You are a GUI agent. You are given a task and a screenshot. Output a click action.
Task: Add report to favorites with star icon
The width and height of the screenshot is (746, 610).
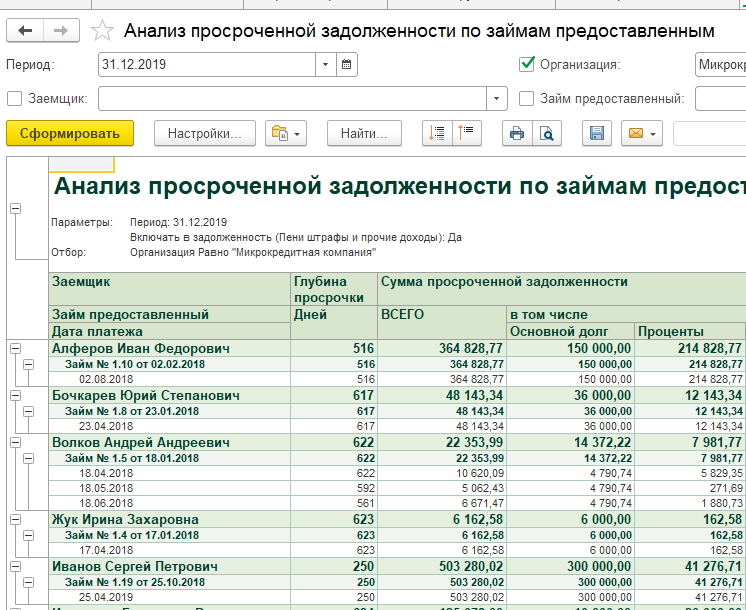click(102, 31)
